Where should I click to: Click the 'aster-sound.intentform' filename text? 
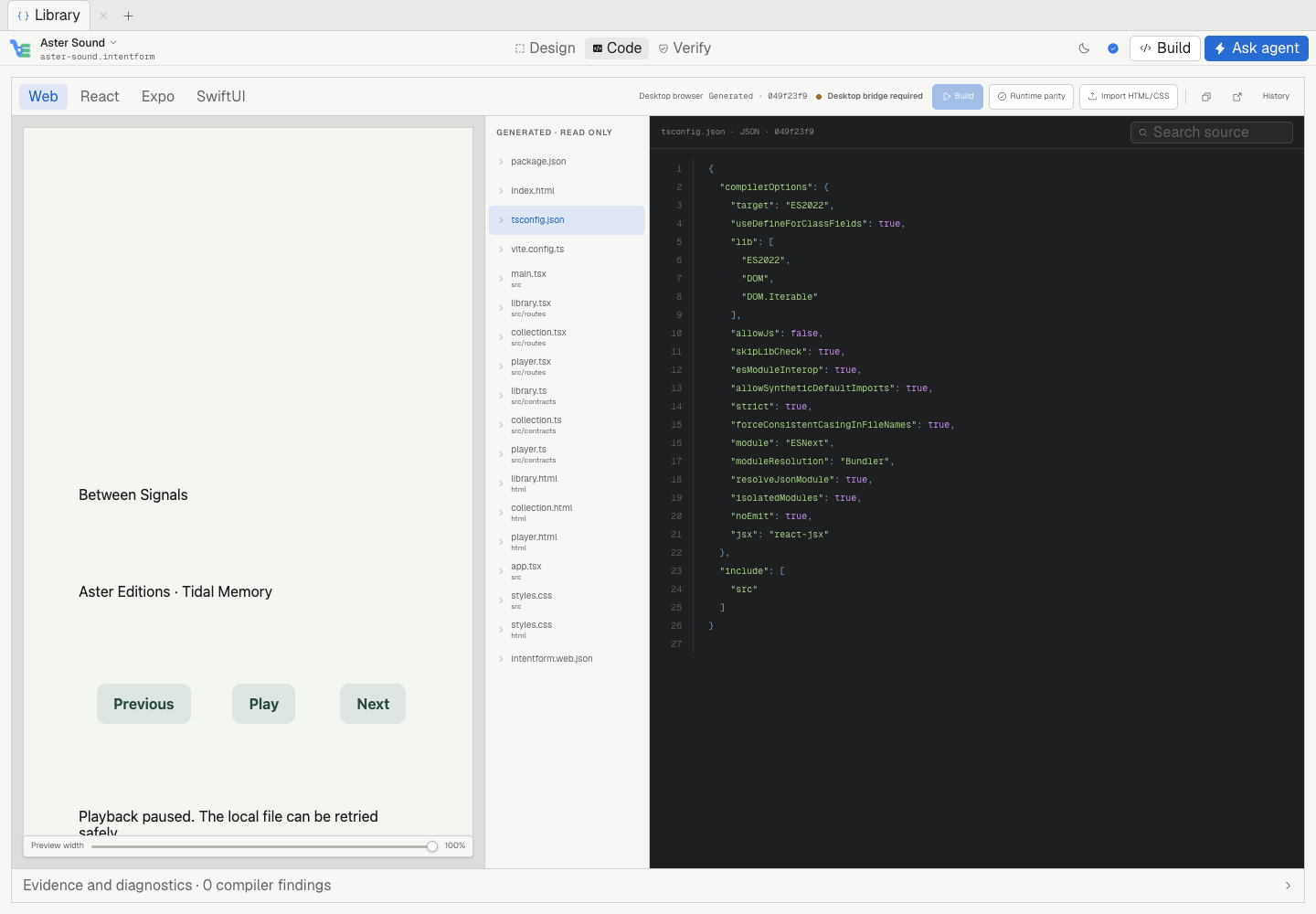(x=98, y=57)
